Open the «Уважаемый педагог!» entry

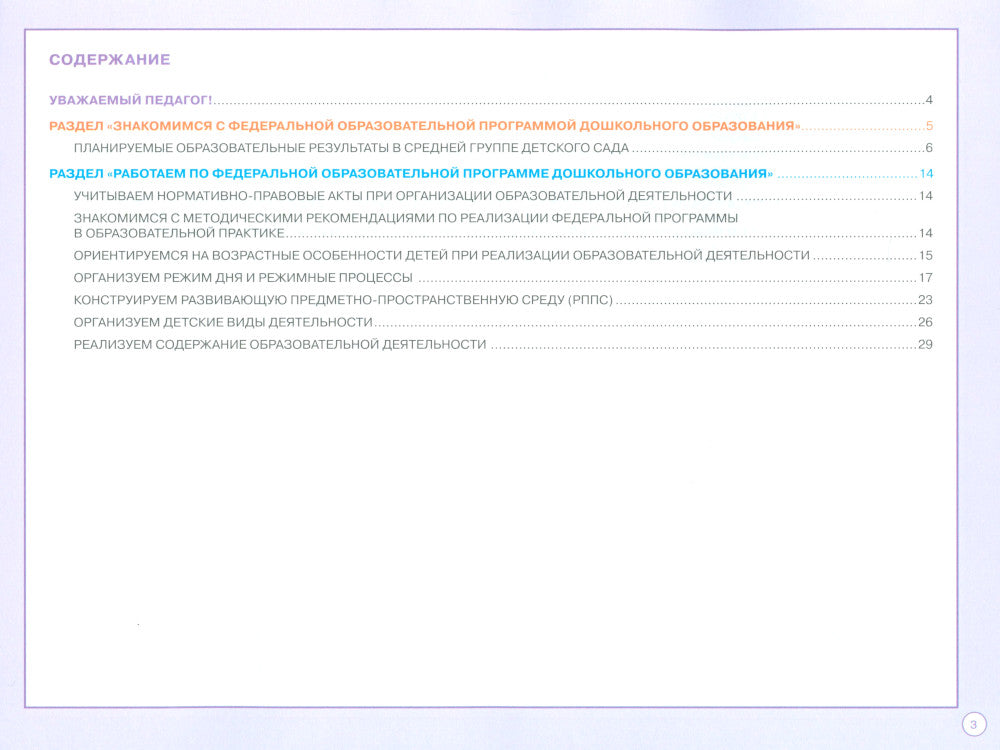click(x=131, y=100)
